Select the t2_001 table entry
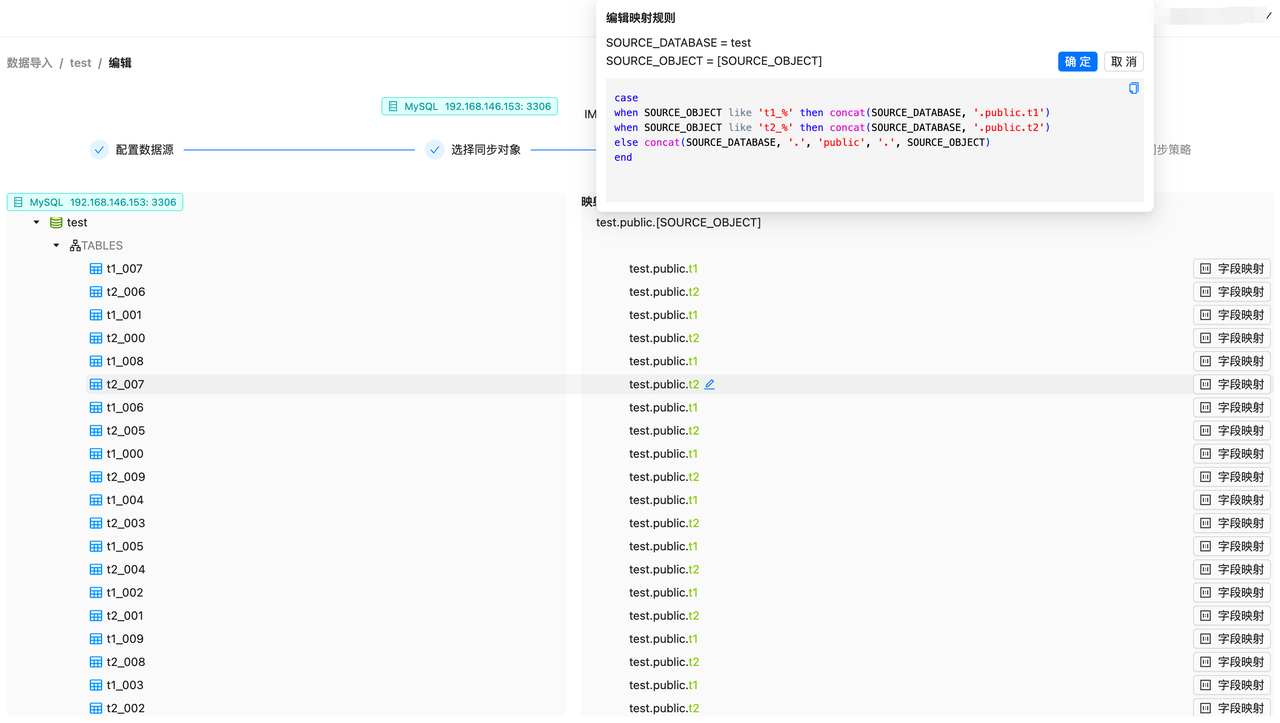This screenshot has width=1280, height=723. click(124, 616)
